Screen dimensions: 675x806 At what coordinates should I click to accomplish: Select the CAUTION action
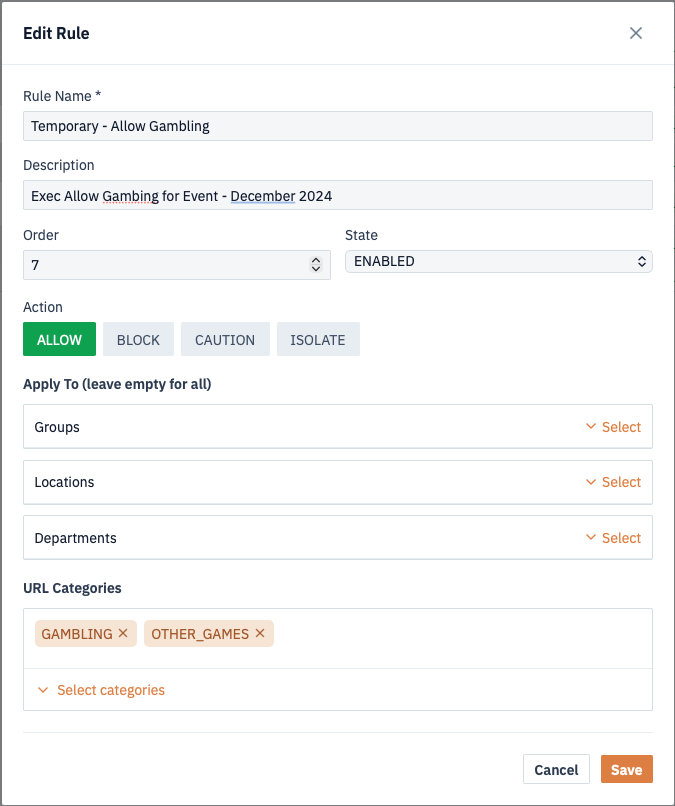[x=225, y=339]
